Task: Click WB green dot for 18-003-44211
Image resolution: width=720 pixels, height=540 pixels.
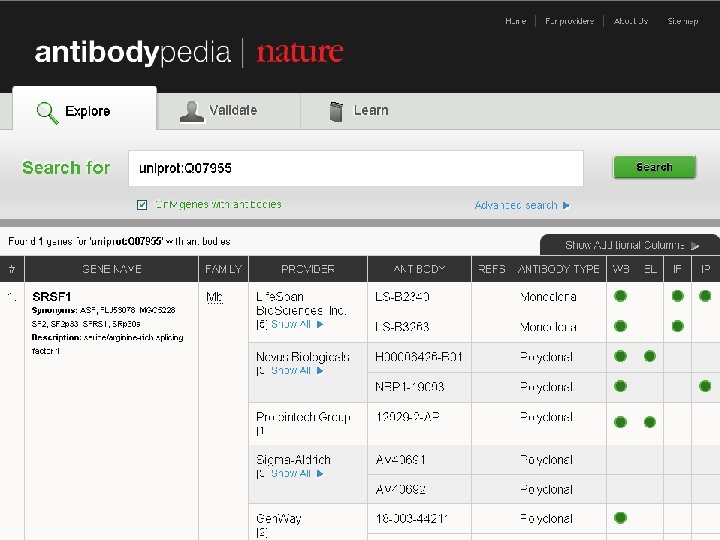Action: [620, 518]
